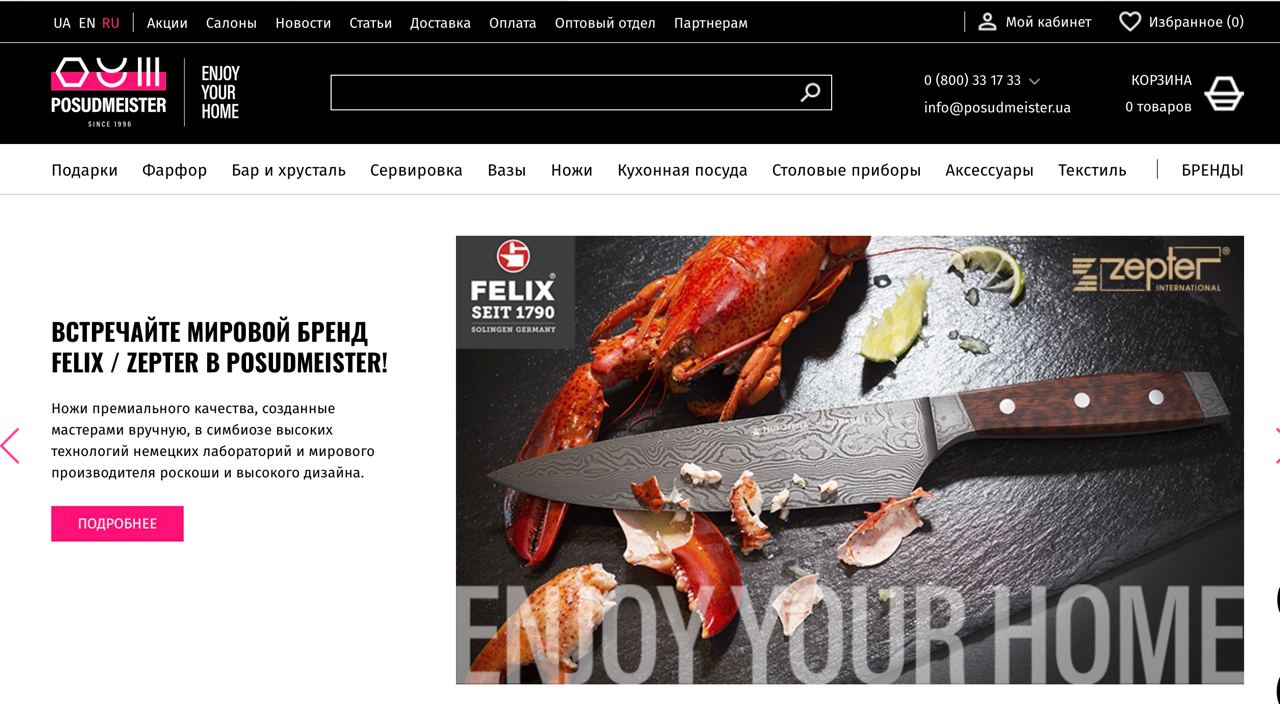
Task: Switch site language to EN
Action: (x=87, y=23)
